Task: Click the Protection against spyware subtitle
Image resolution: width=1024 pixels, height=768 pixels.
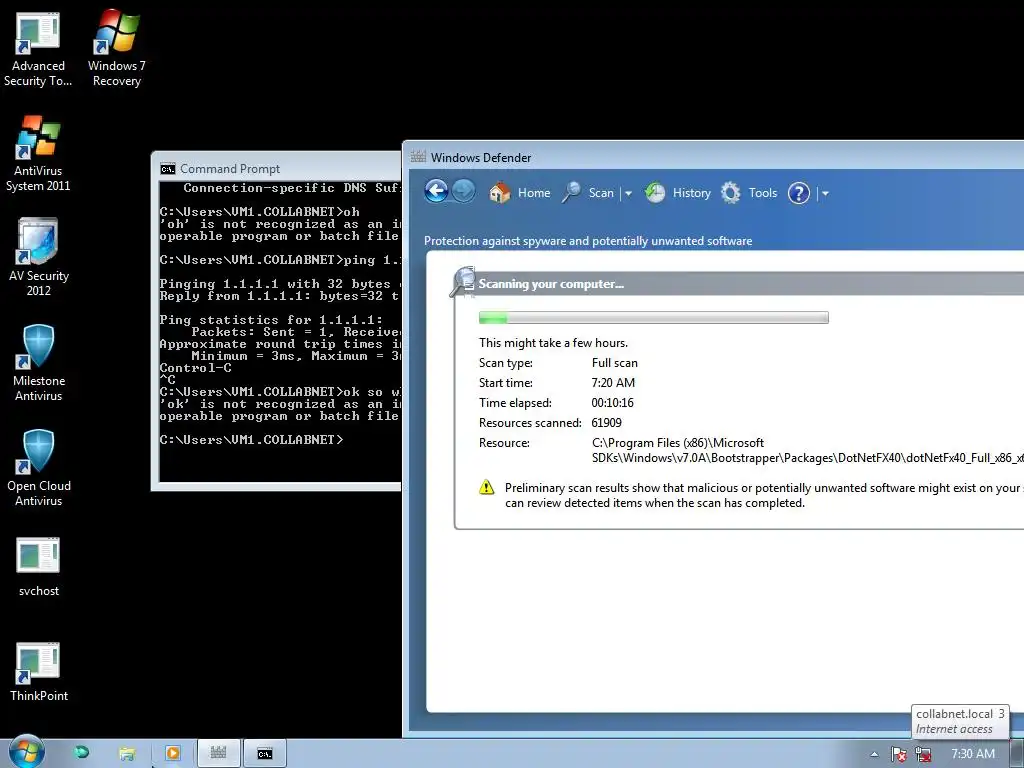Action: [588, 241]
